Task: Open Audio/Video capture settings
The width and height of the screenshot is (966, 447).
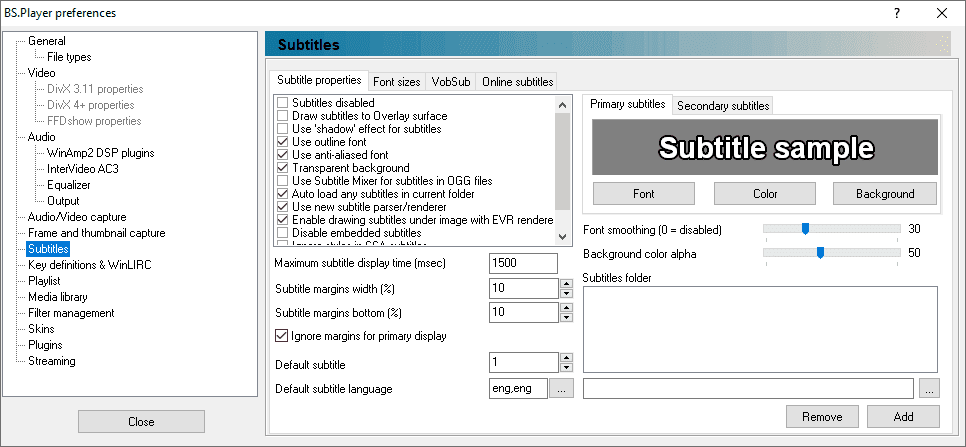Action: tap(77, 217)
